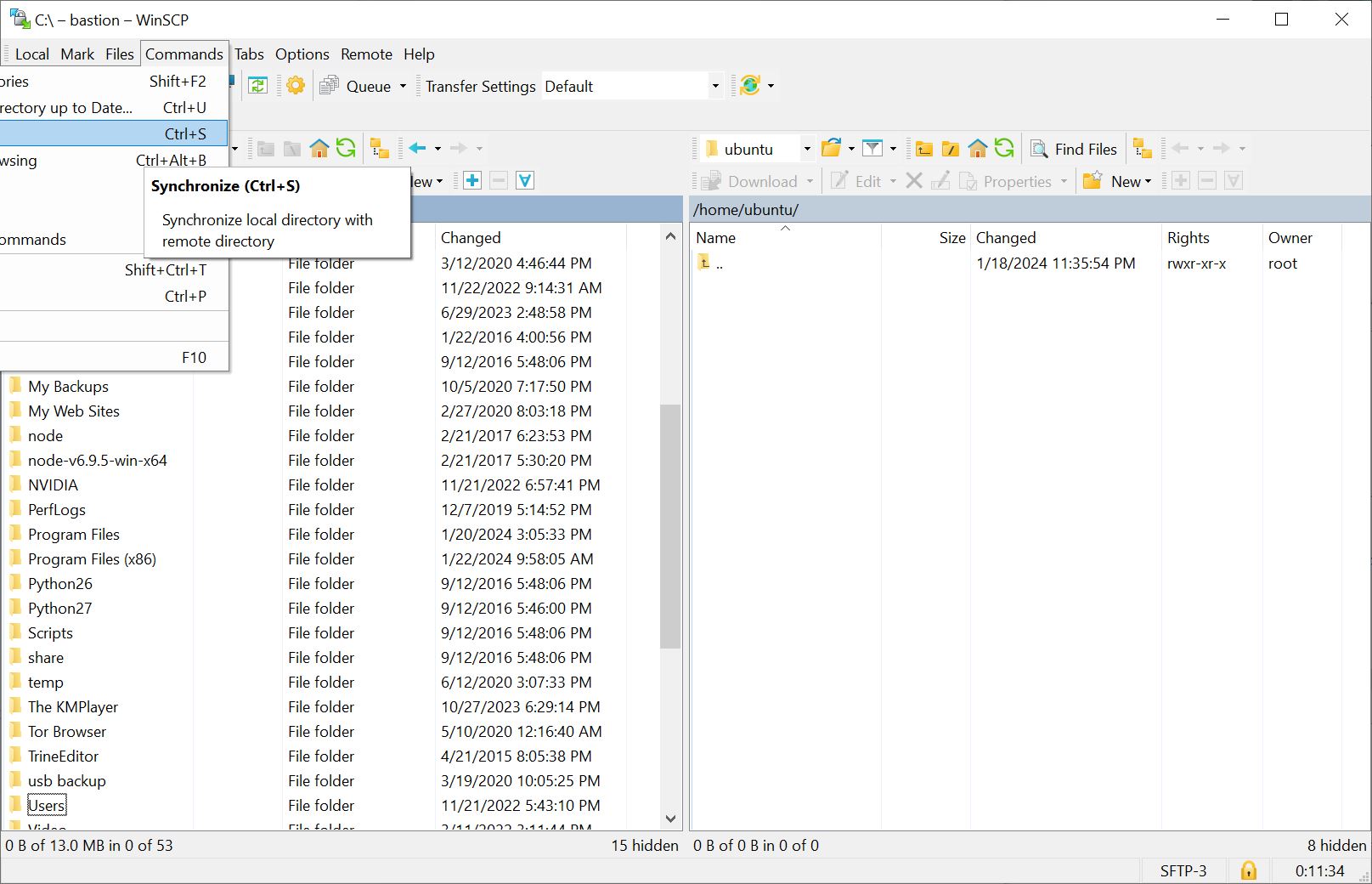
Task: Click local panel select files plus icon
Action: tap(472, 181)
